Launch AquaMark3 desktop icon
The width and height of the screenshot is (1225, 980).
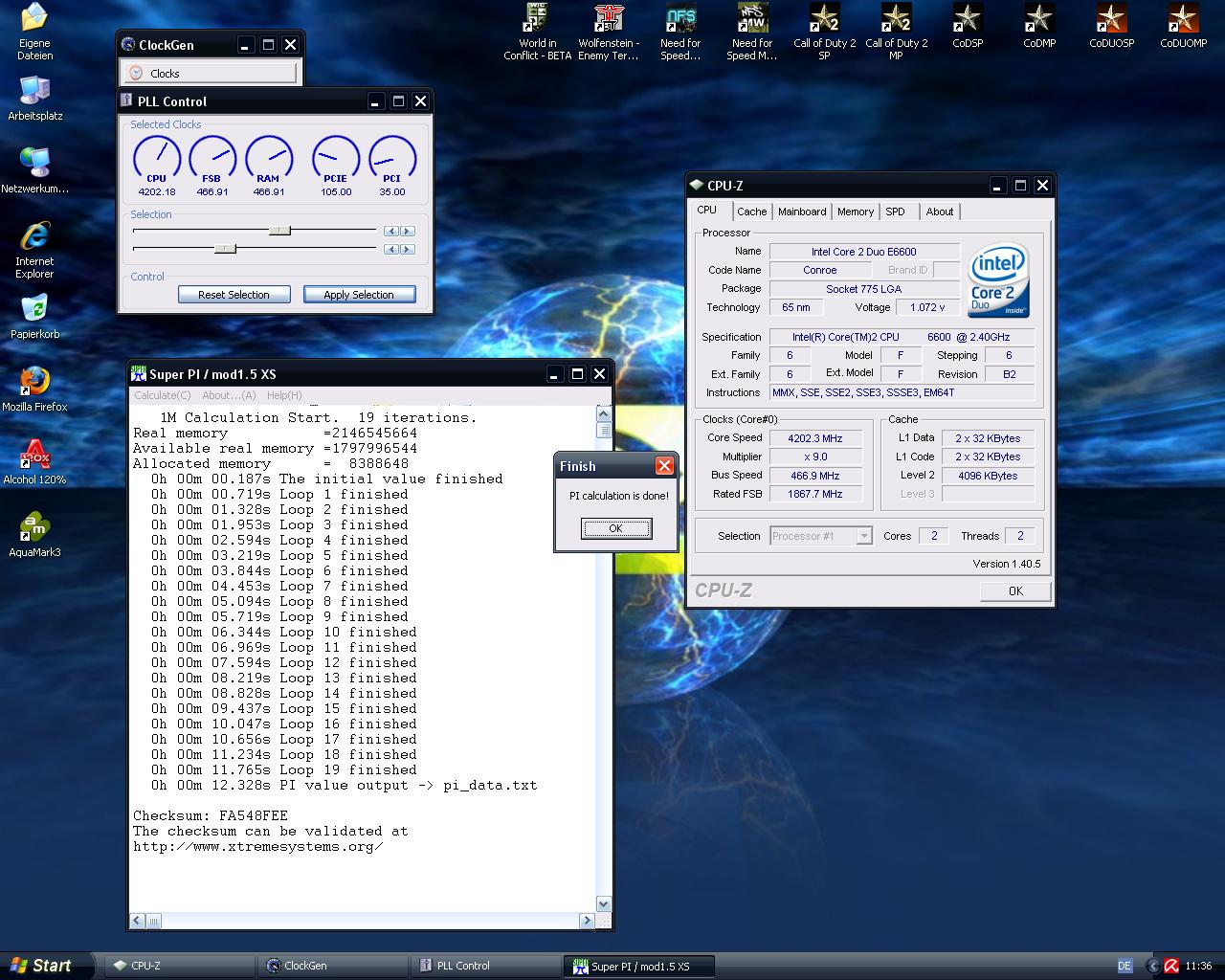click(x=34, y=535)
